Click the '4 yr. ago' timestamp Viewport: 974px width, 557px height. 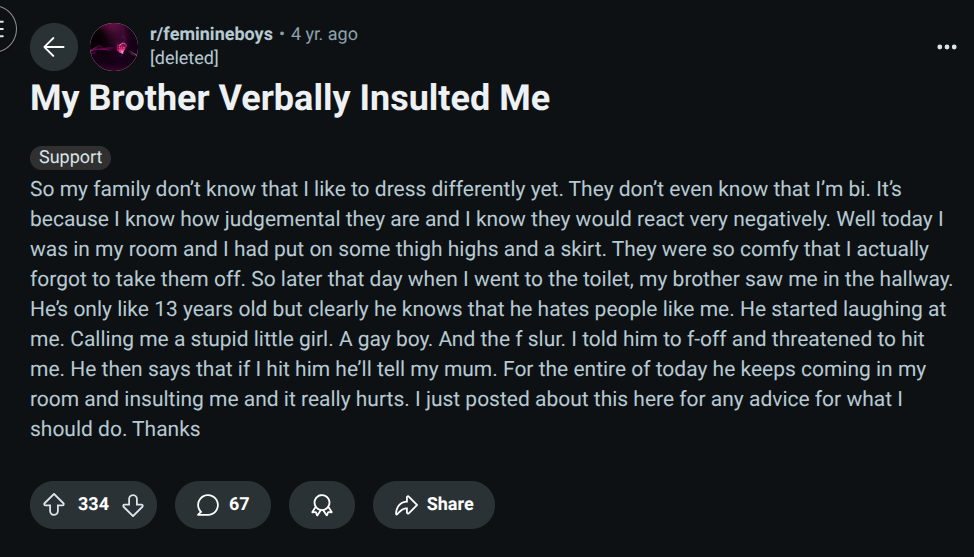click(324, 34)
